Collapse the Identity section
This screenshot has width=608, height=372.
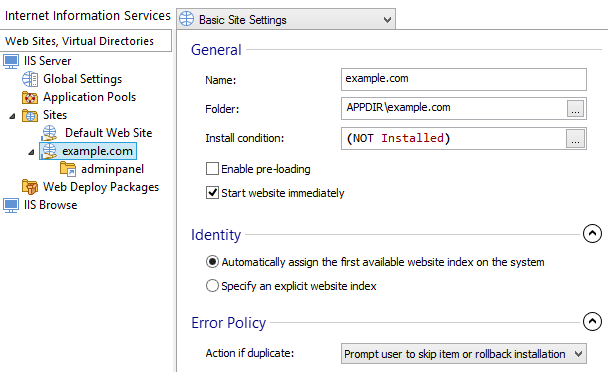[x=592, y=234]
